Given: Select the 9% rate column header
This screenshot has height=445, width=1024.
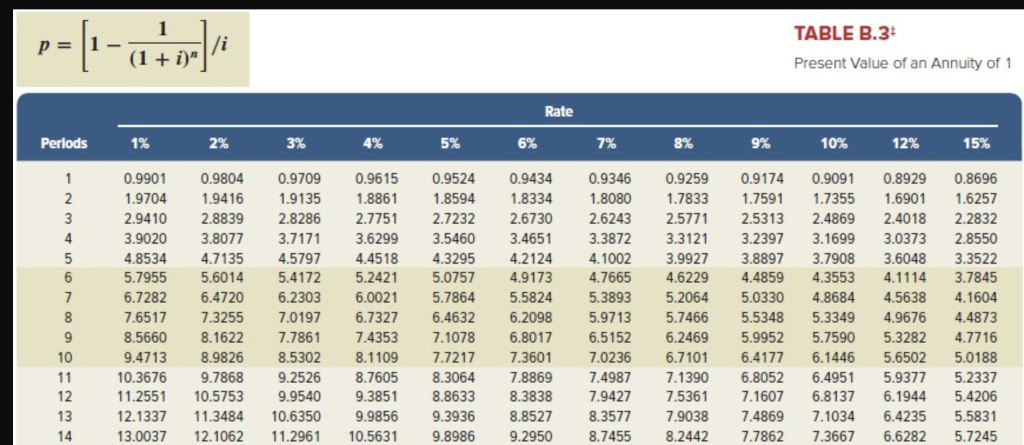Looking at the screenshot, I should pos(760,143).
